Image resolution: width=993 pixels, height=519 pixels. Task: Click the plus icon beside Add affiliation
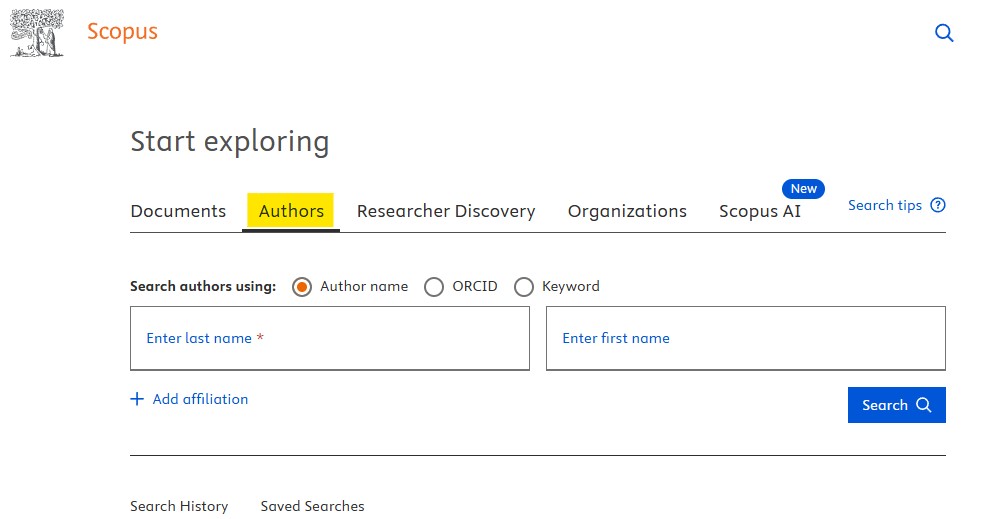[x=137, y=399]
